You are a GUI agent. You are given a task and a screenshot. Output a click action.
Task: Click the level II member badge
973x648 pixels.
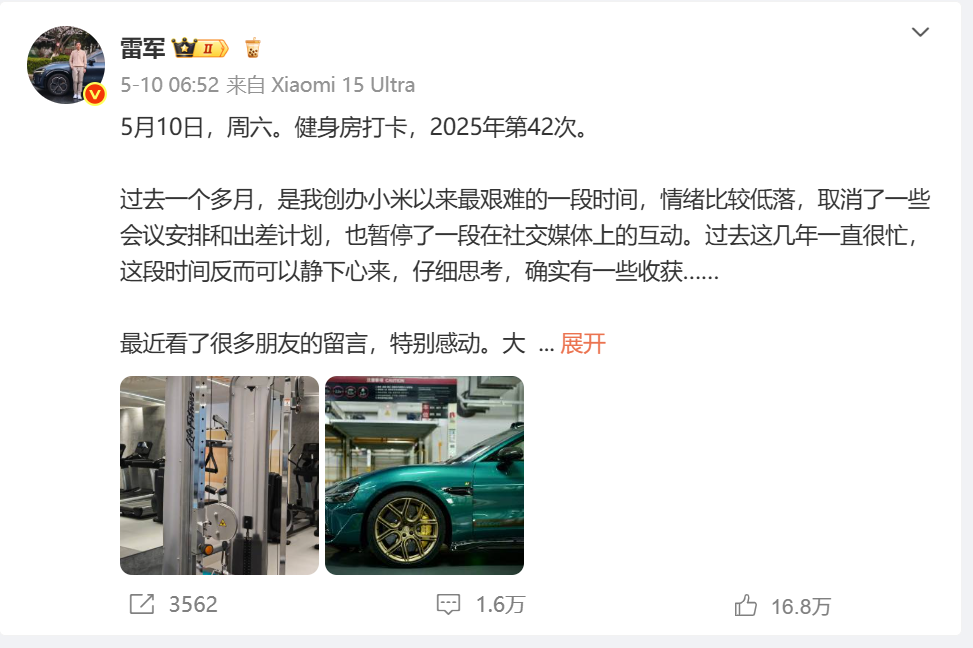212,48
